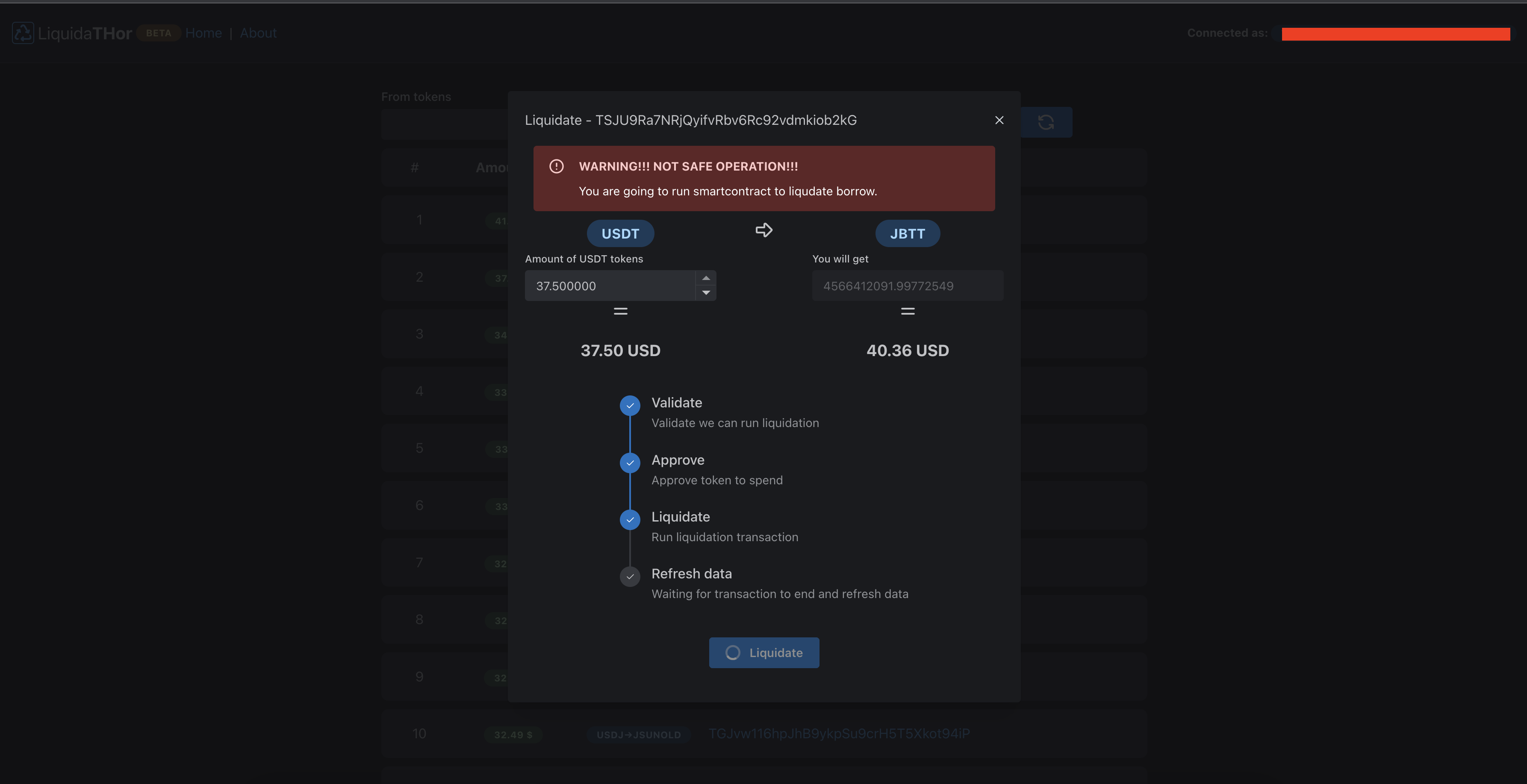Click the TGJvw116hpJhB9ykpSu9crH5T5Xkot94iP address link
This screenshot has height=784, width=1527.
[839, 734]
